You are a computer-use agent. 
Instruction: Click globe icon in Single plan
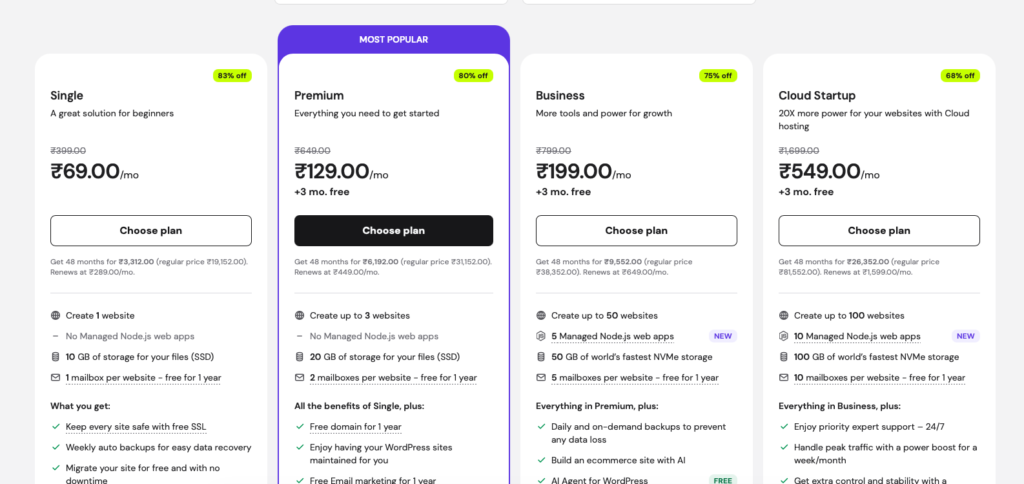click(55, 315)
